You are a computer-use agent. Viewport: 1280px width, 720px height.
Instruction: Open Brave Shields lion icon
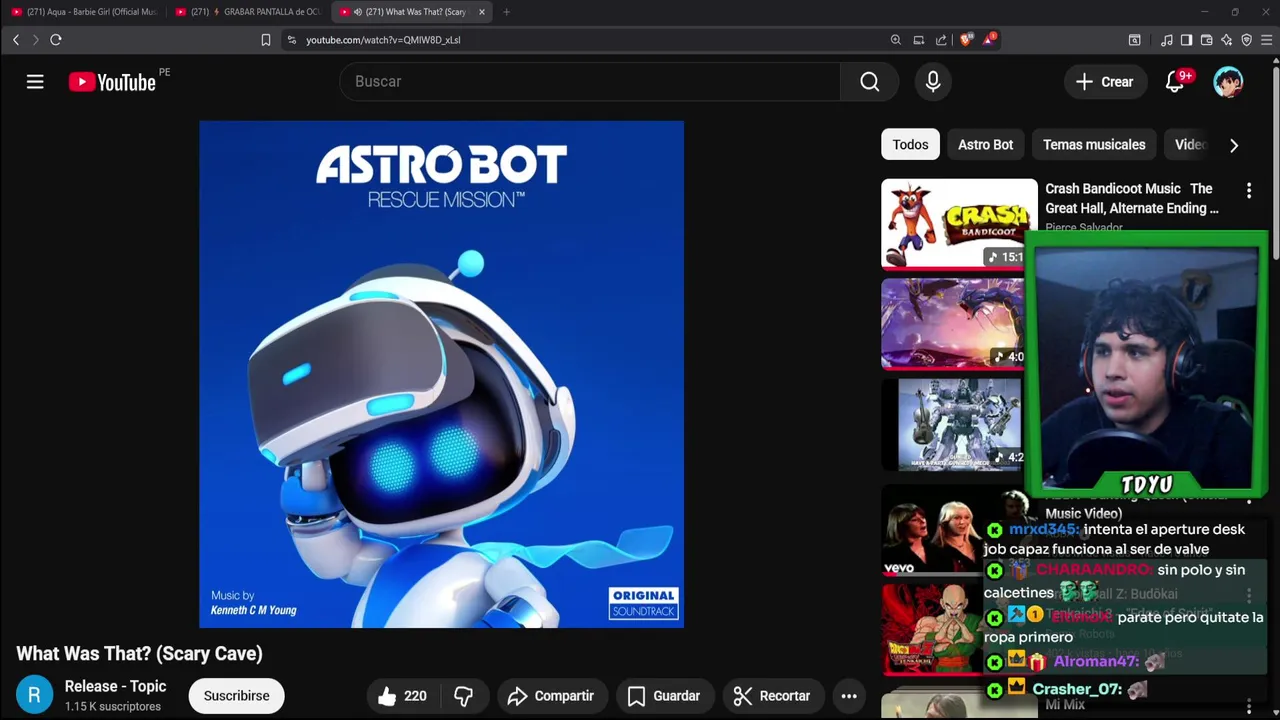[x=966, y=40]
